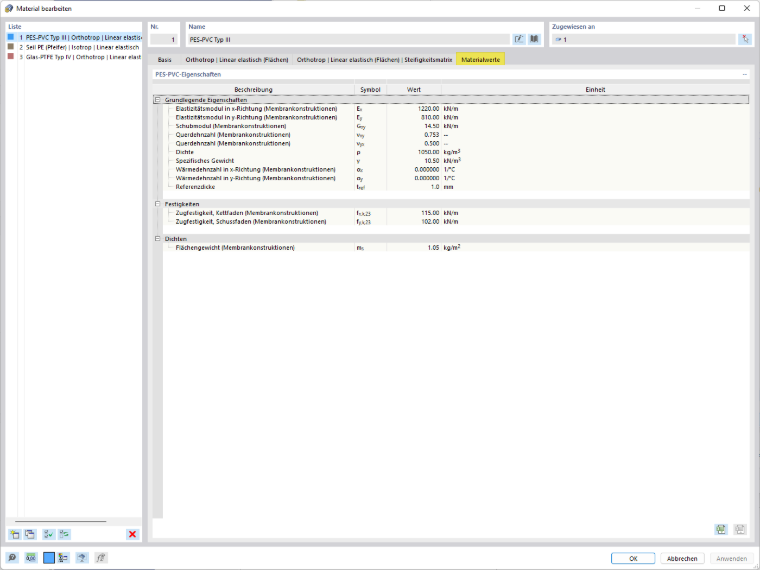Image resolution: width=760 pixels, height=570 pixels.
Task: Click the Elastizitätsmodul in x-Richtung row label
Action: [x=256, y=109]
